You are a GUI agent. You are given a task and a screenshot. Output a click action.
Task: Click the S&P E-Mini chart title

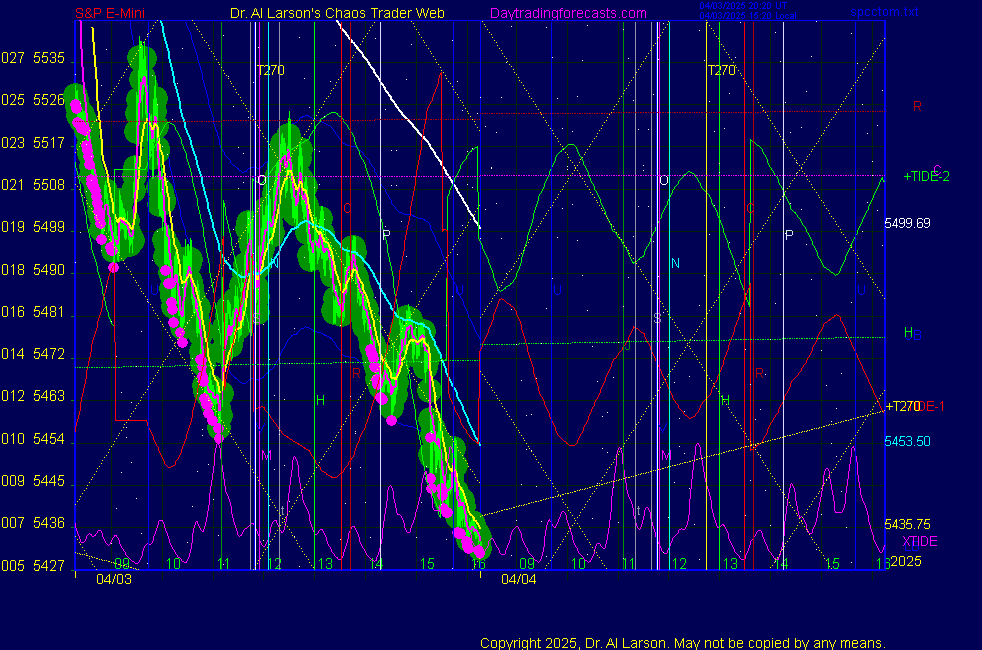coord(112,14)
